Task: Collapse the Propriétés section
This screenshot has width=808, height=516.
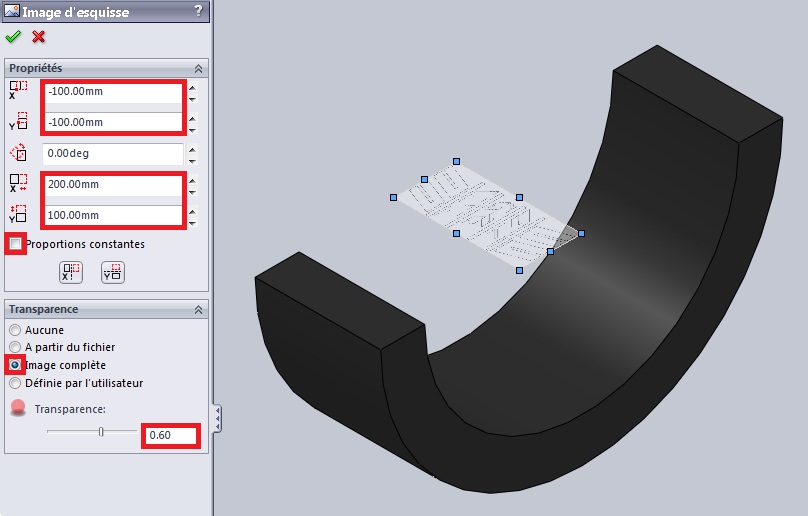Action: tap(198, 68)
